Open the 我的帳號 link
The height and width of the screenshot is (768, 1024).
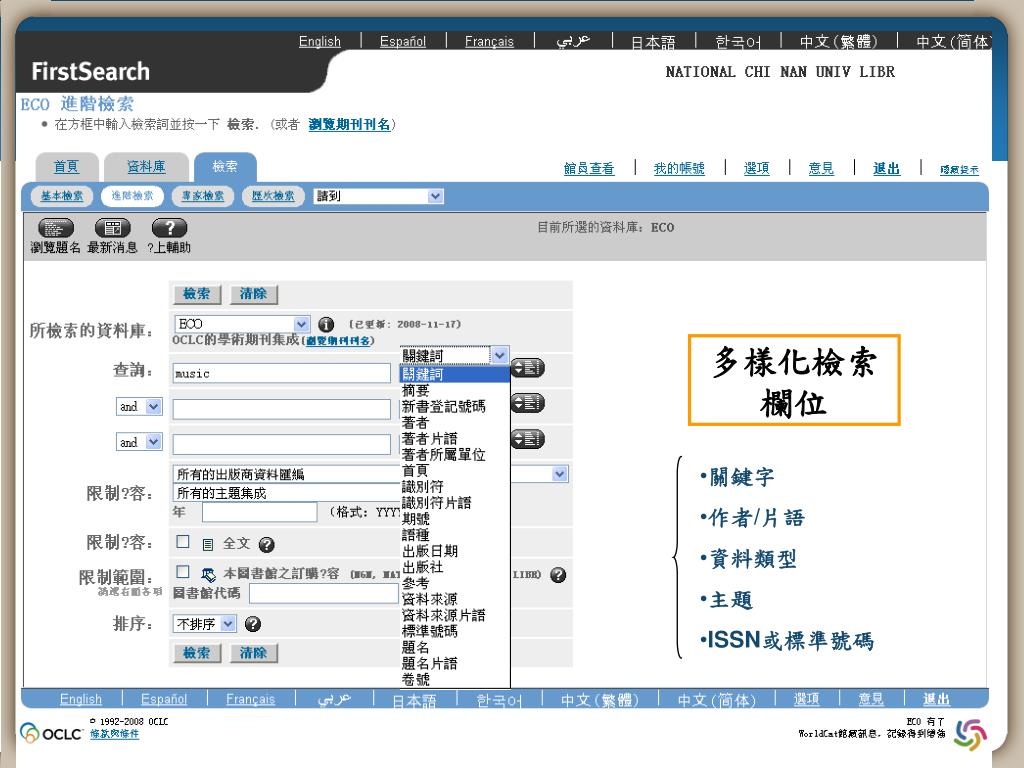[x=679, y=168]
